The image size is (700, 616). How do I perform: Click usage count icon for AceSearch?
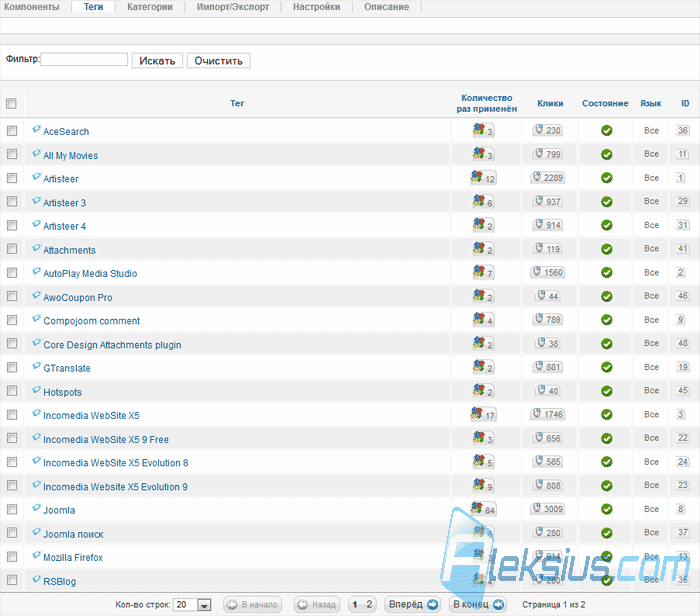click(483, 130)
